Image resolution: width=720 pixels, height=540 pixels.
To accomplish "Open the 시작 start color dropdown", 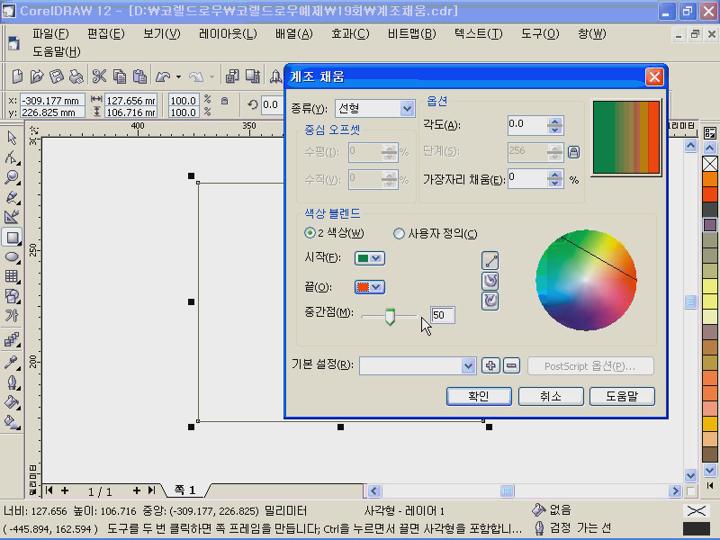I will coord(370,258).
